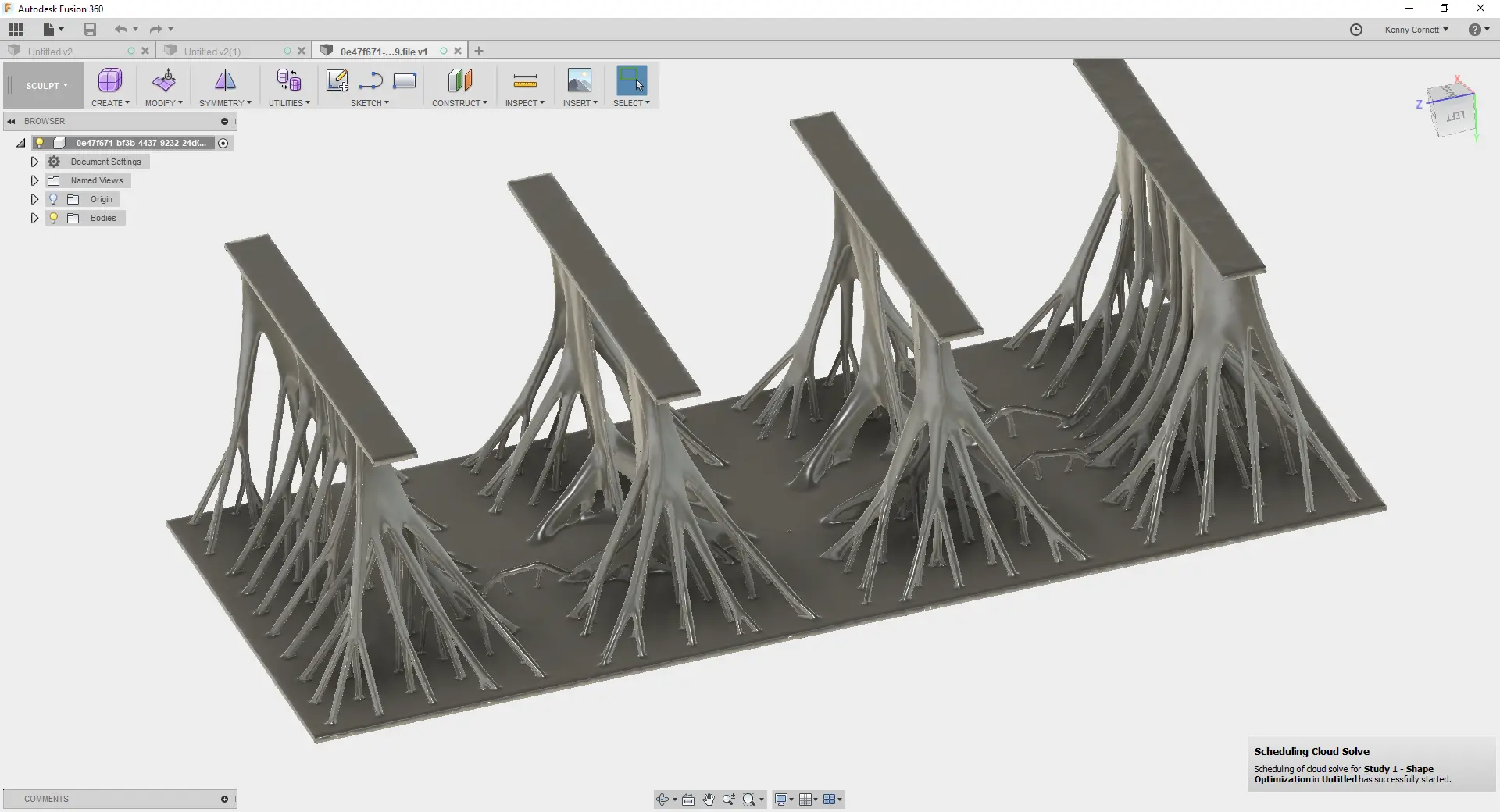
Task: Select the Symmetry mirror icon
Action: click(225, 80)
